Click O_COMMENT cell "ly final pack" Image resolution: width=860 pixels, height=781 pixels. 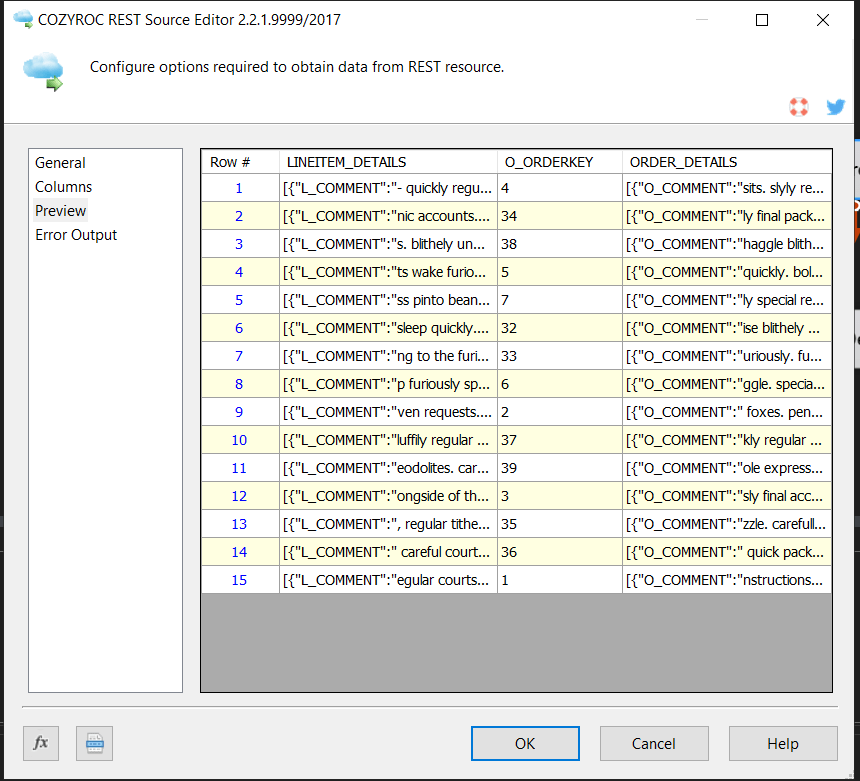click(x=727, y=216)
